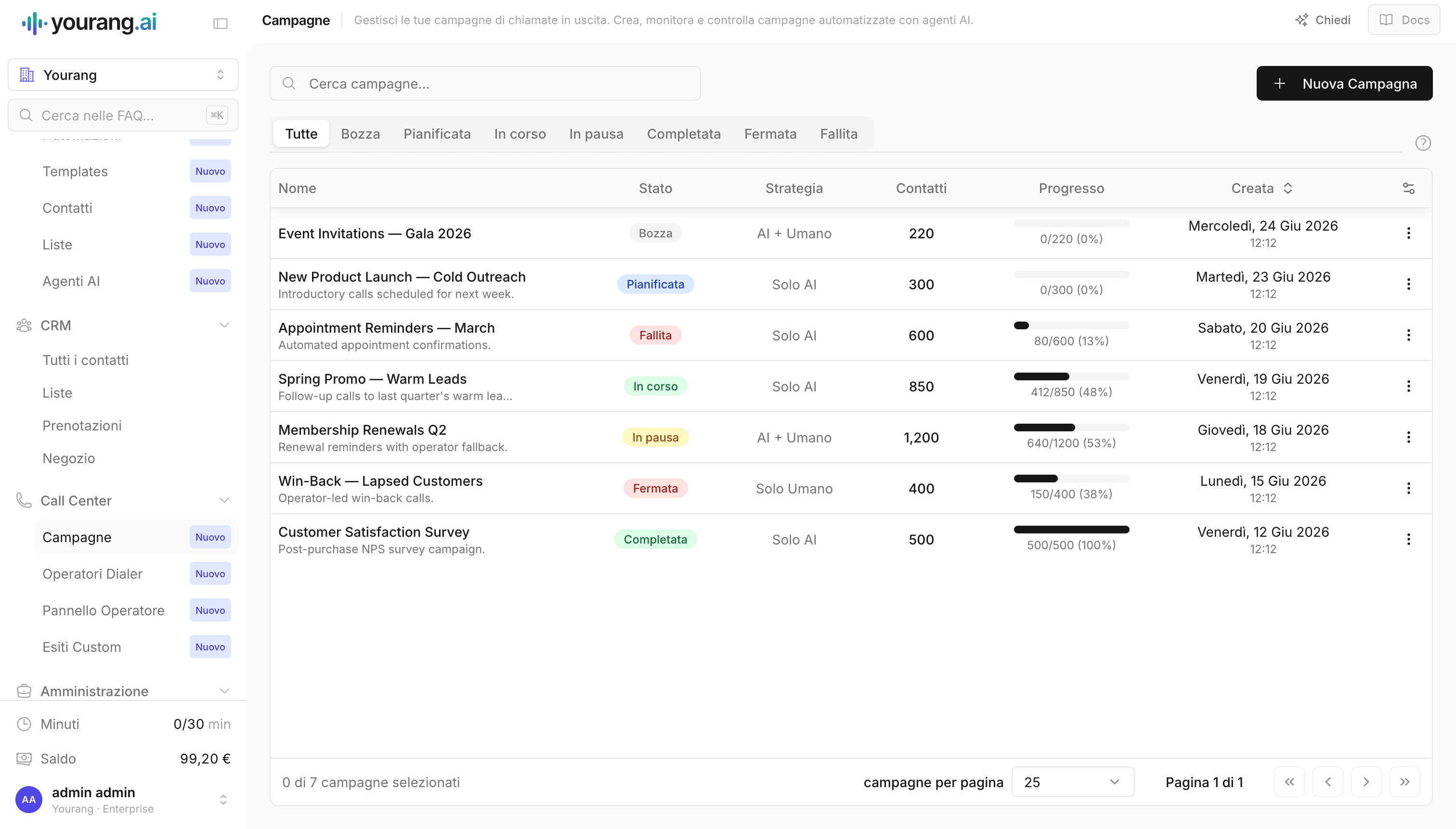Click the Chiedi sparkle button
The width and height of the screenshot is (1456, 829).
click(x=1323, y=20)
